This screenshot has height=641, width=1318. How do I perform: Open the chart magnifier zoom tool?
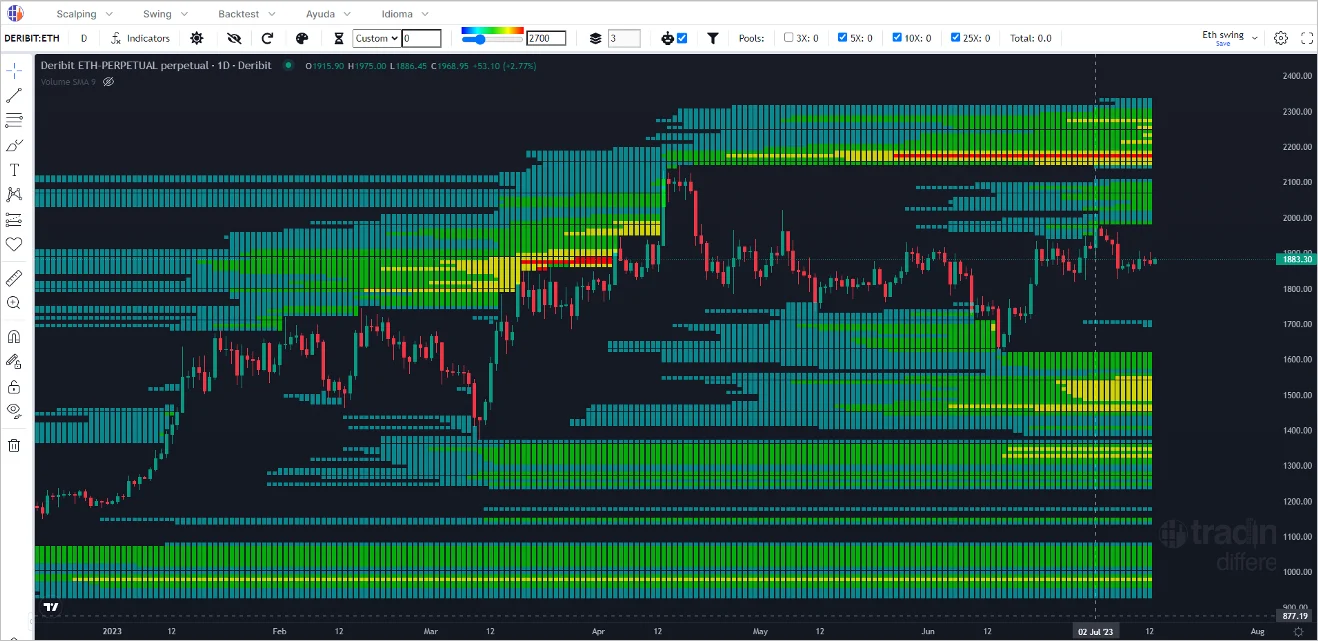[14, 303]
